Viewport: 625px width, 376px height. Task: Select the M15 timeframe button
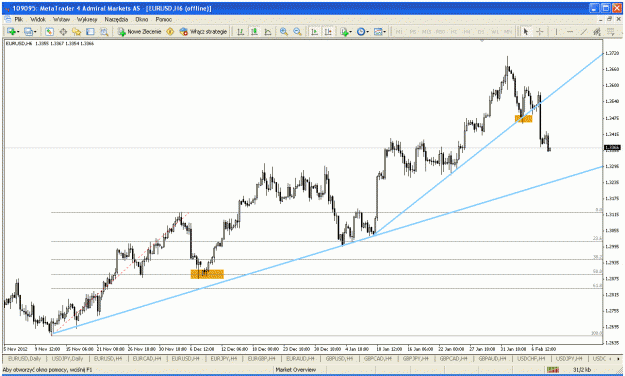[x=426, y=31]
